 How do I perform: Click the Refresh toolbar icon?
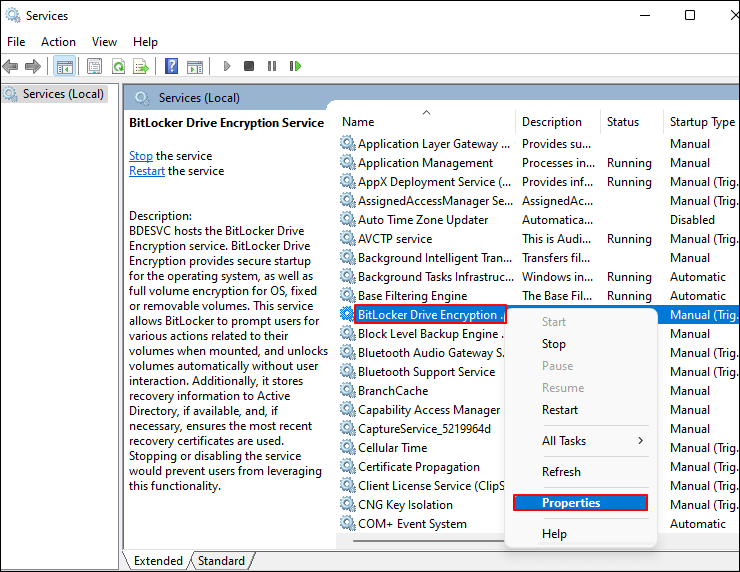click(x=118, y=66)
